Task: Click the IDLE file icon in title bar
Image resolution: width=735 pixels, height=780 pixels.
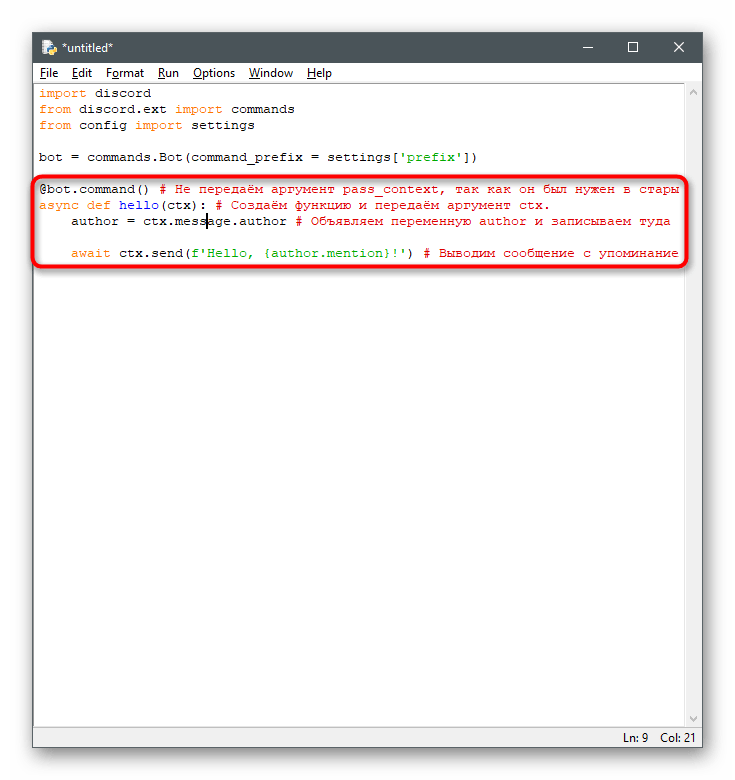Action: (49, 47)
